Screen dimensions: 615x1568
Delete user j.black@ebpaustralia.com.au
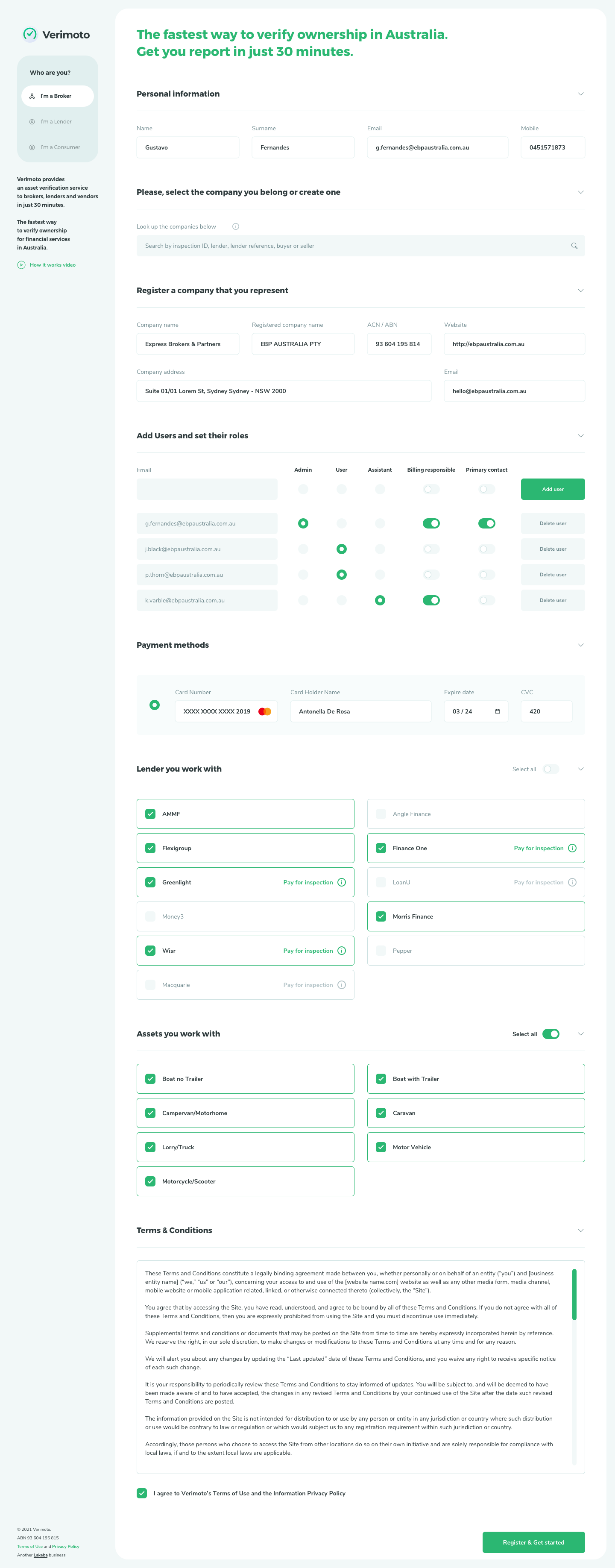pos(553,549)
